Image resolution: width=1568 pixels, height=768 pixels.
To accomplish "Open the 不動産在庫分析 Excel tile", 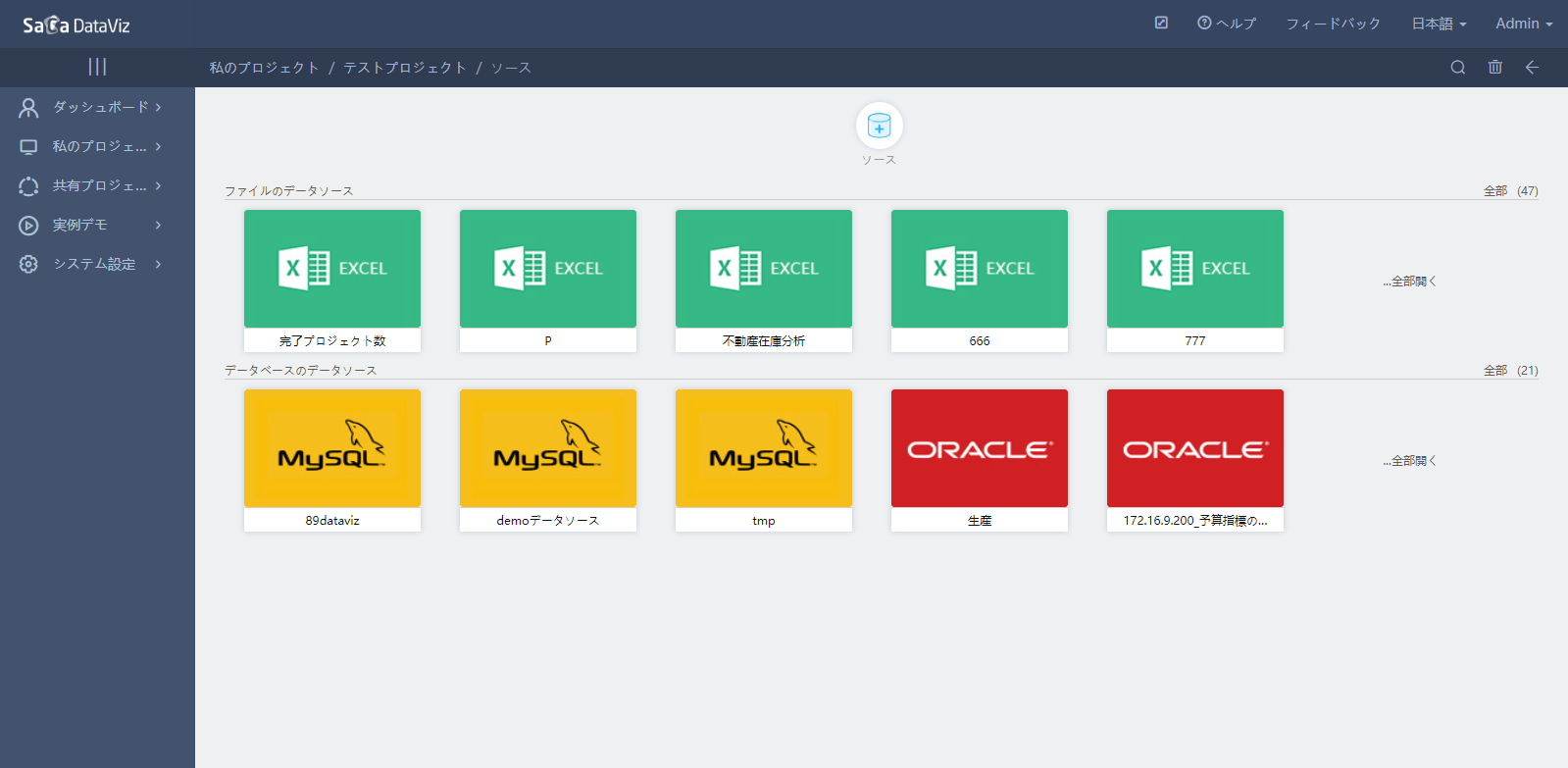I will 764,281.
